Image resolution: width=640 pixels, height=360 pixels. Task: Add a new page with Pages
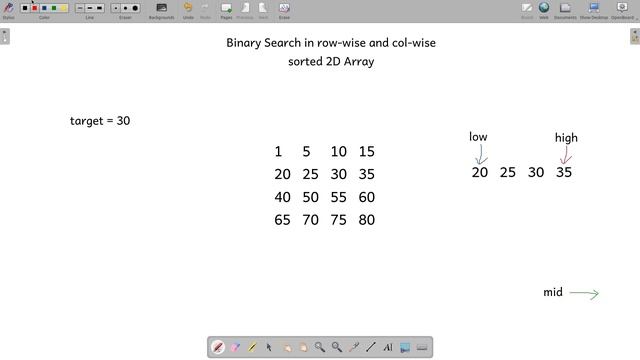[226, 10]
